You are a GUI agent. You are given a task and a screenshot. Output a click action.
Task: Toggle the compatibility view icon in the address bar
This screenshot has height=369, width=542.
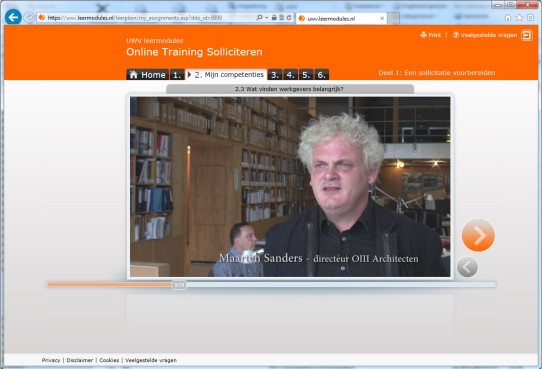281,17
